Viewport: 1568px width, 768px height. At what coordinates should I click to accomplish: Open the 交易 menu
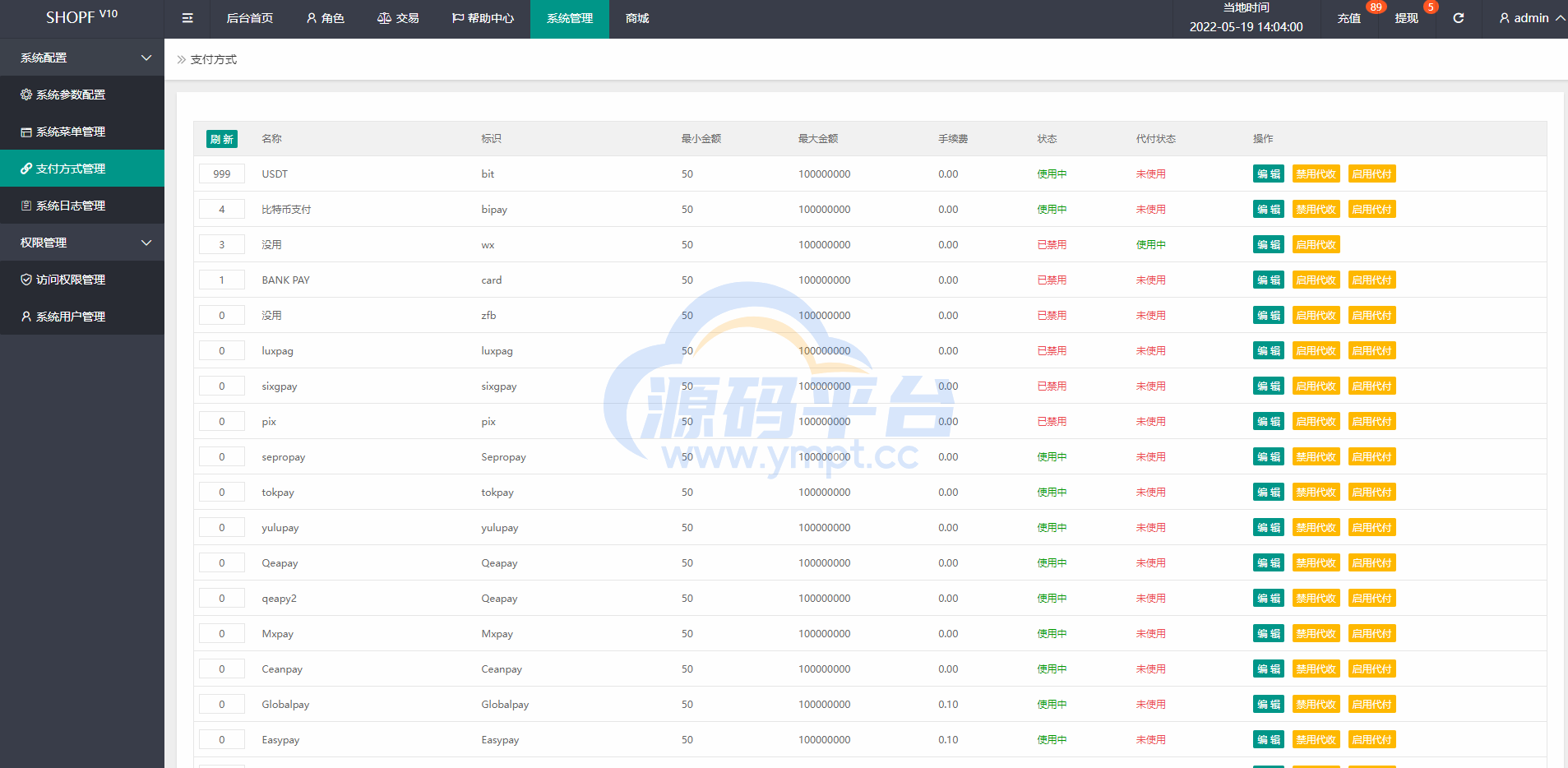(x=398, y=18)
